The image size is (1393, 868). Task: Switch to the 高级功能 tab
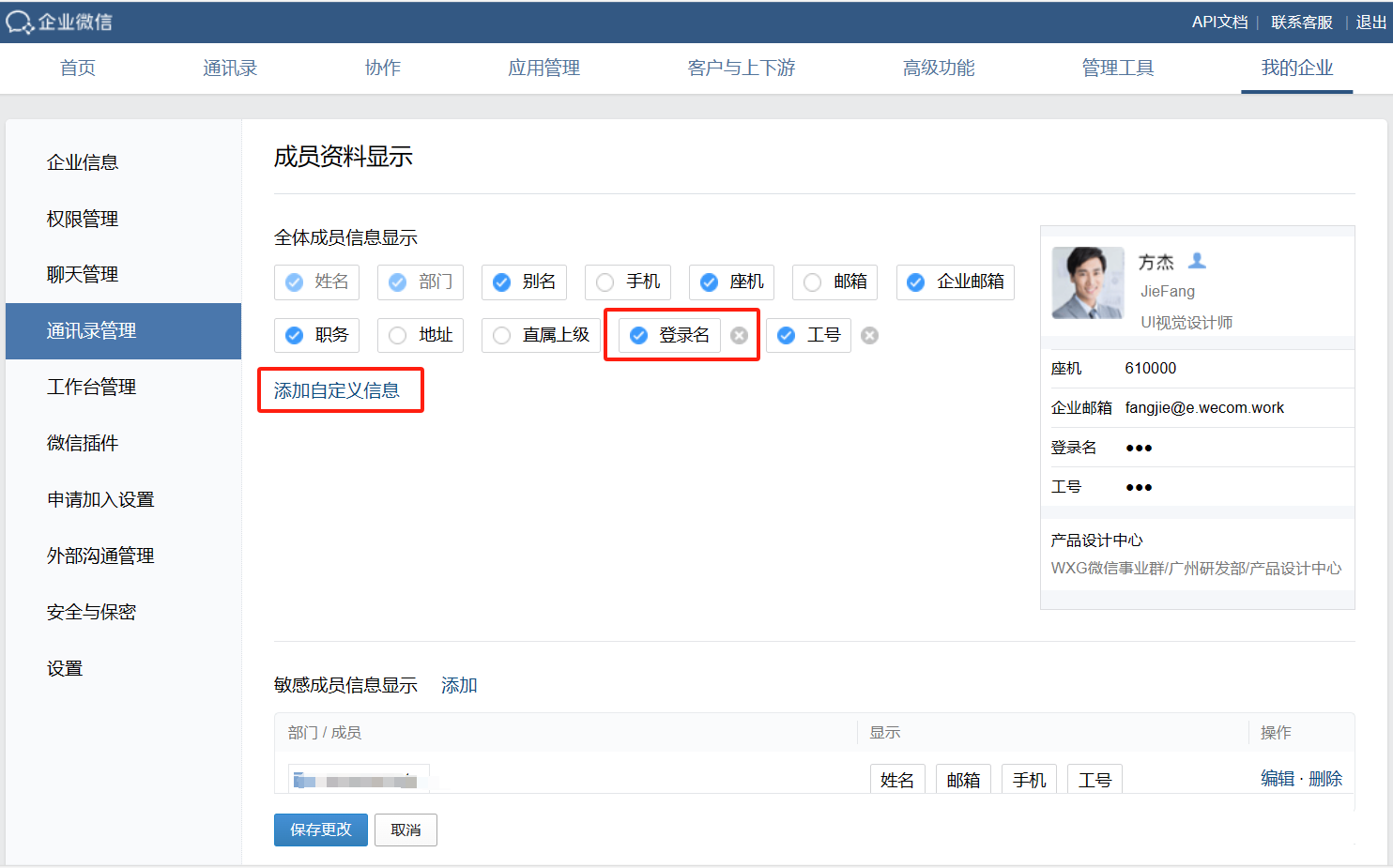[939, 68]
